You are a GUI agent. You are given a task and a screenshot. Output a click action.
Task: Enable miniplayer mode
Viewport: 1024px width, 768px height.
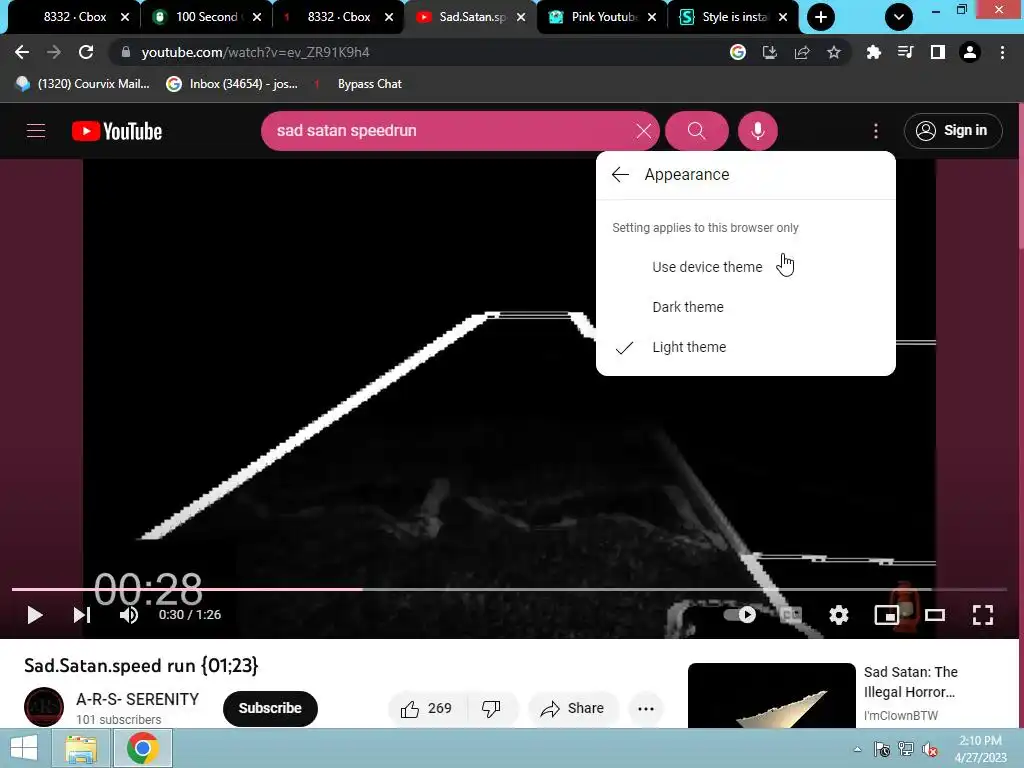point(886,615)
